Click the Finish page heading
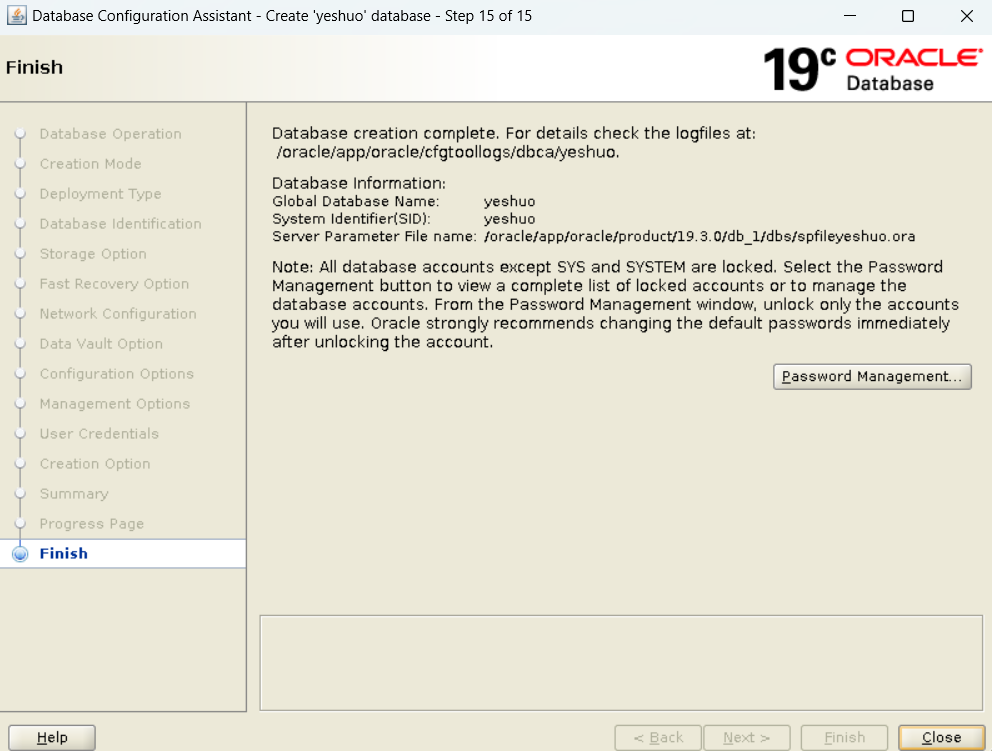This screenshot has height=751, width=992. 34,67
